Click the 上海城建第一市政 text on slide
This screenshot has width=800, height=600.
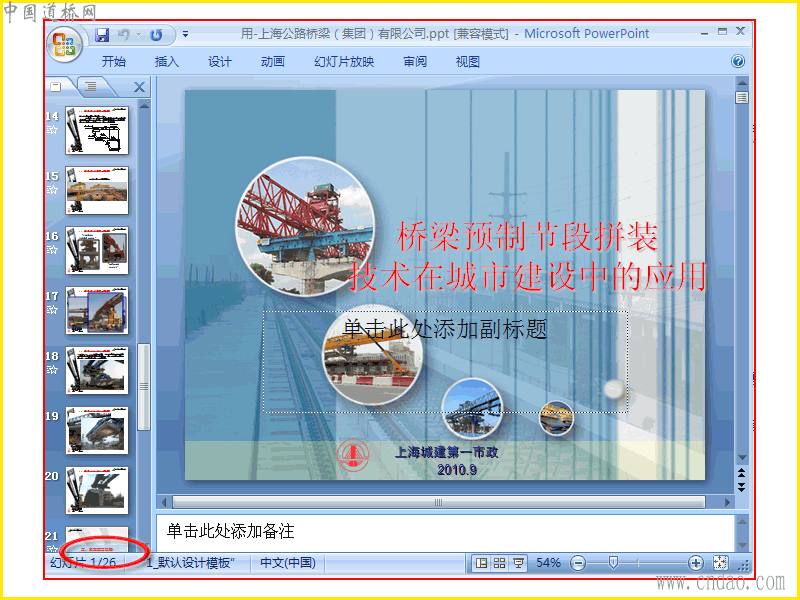click(446, 453)
